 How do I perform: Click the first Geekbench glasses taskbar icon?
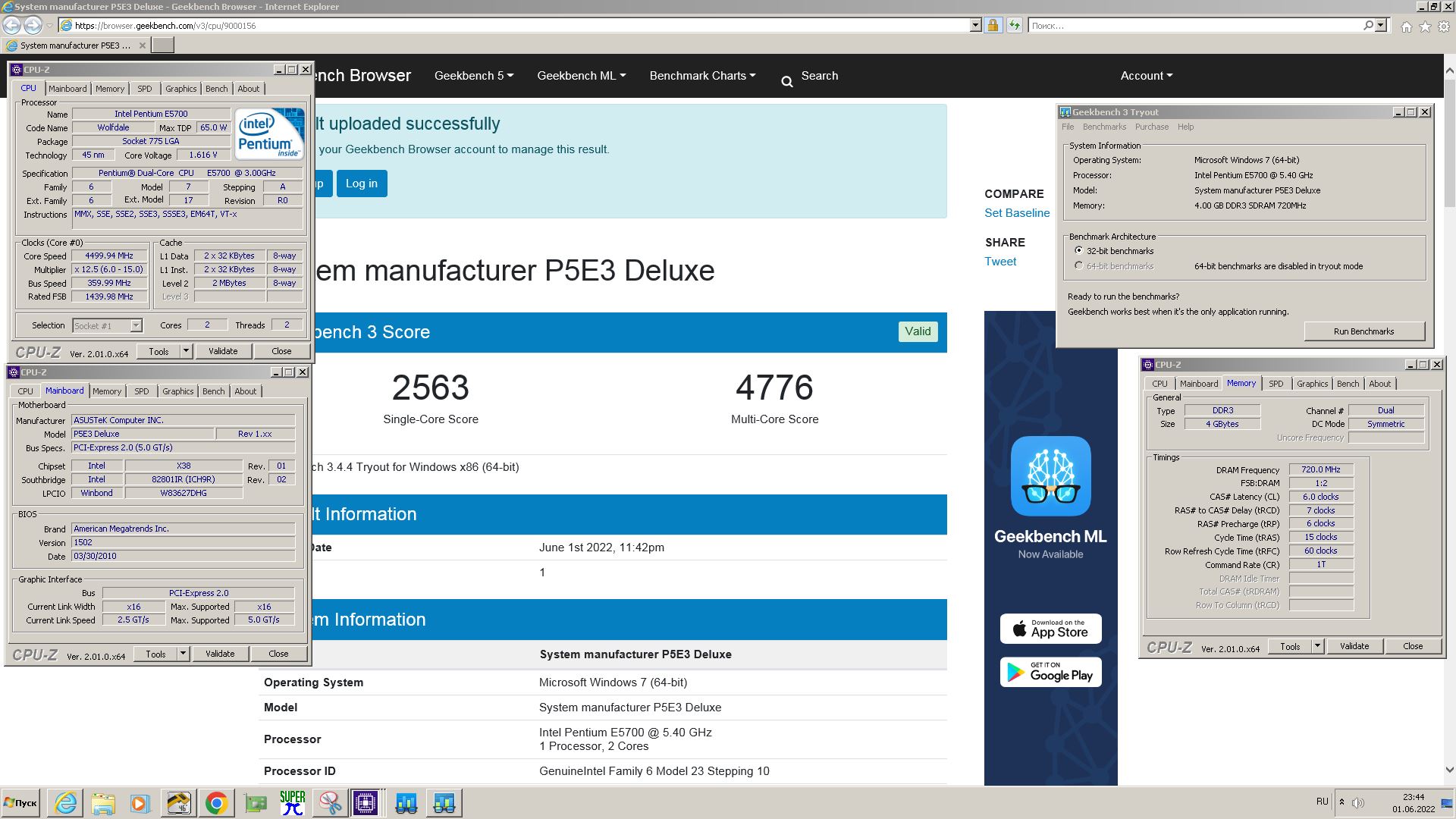click(406, 802)
